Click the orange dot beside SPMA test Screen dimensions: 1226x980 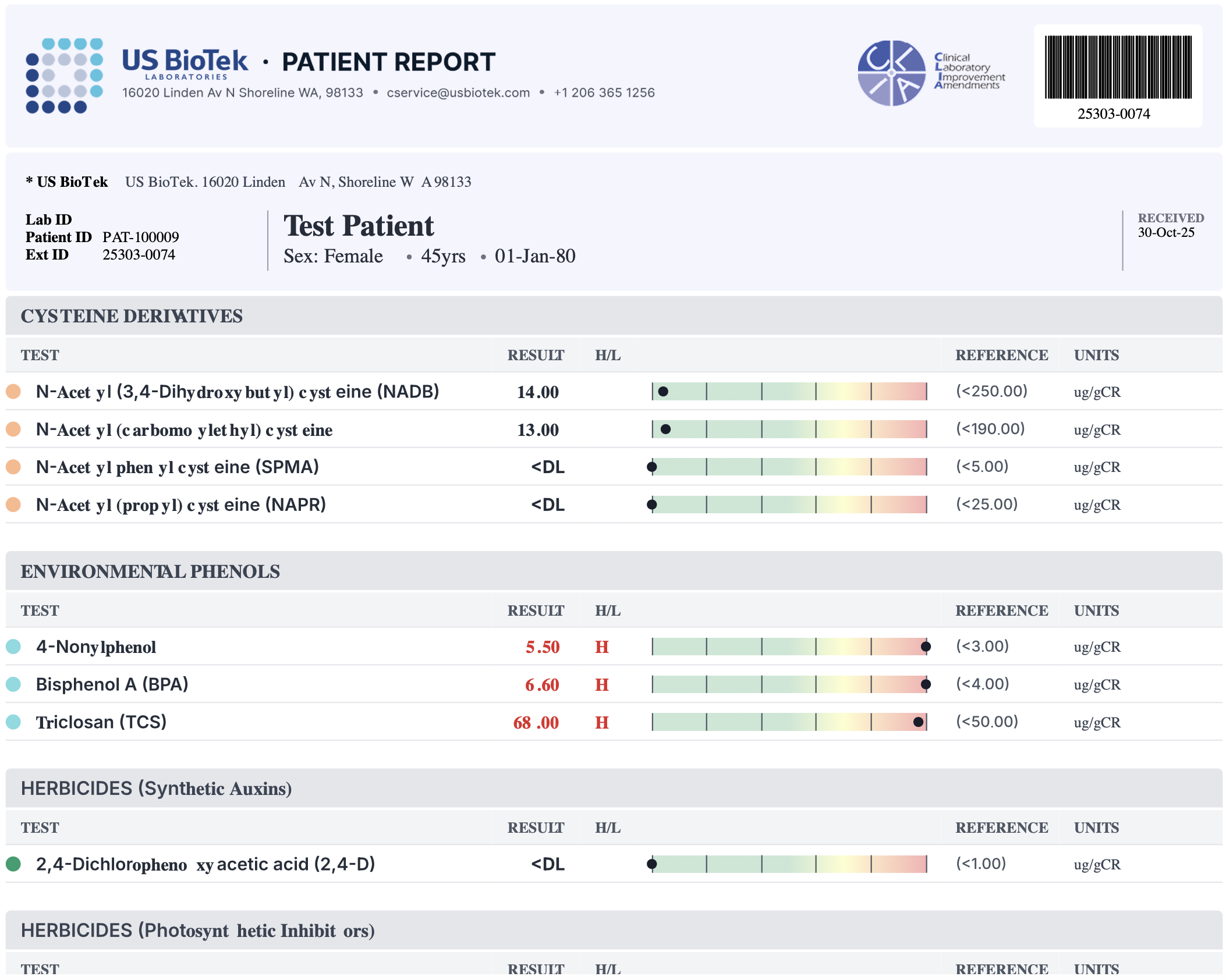pos(13,467)
